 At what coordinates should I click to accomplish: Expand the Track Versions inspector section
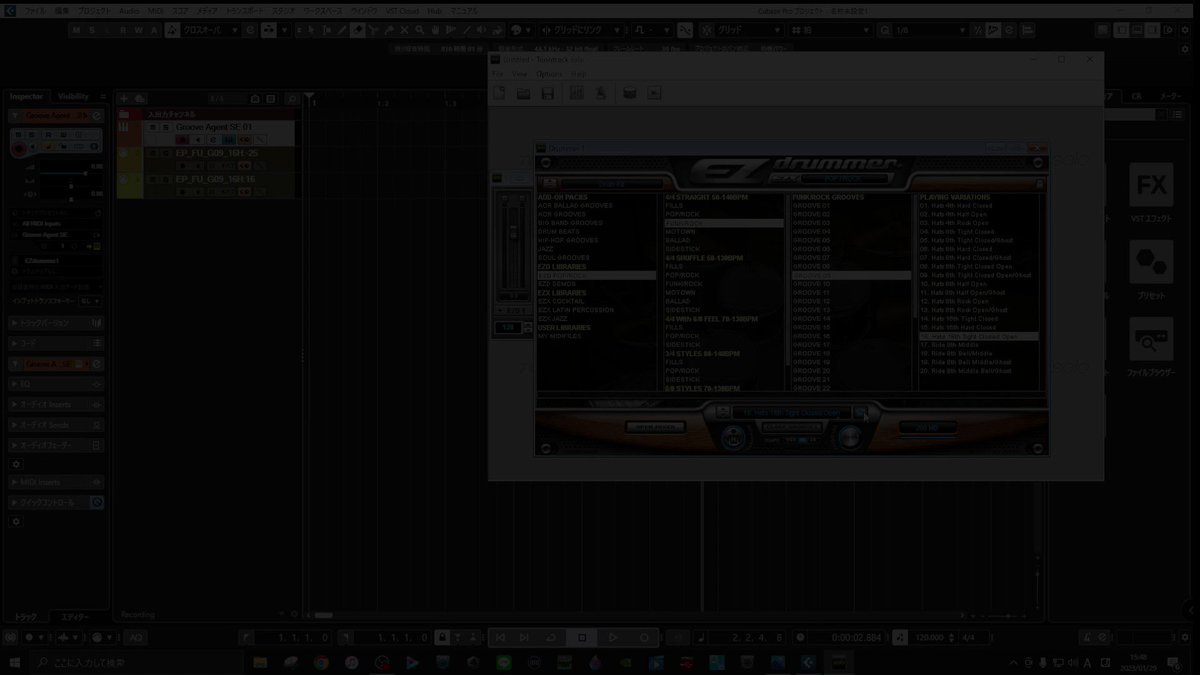point(56,323)
